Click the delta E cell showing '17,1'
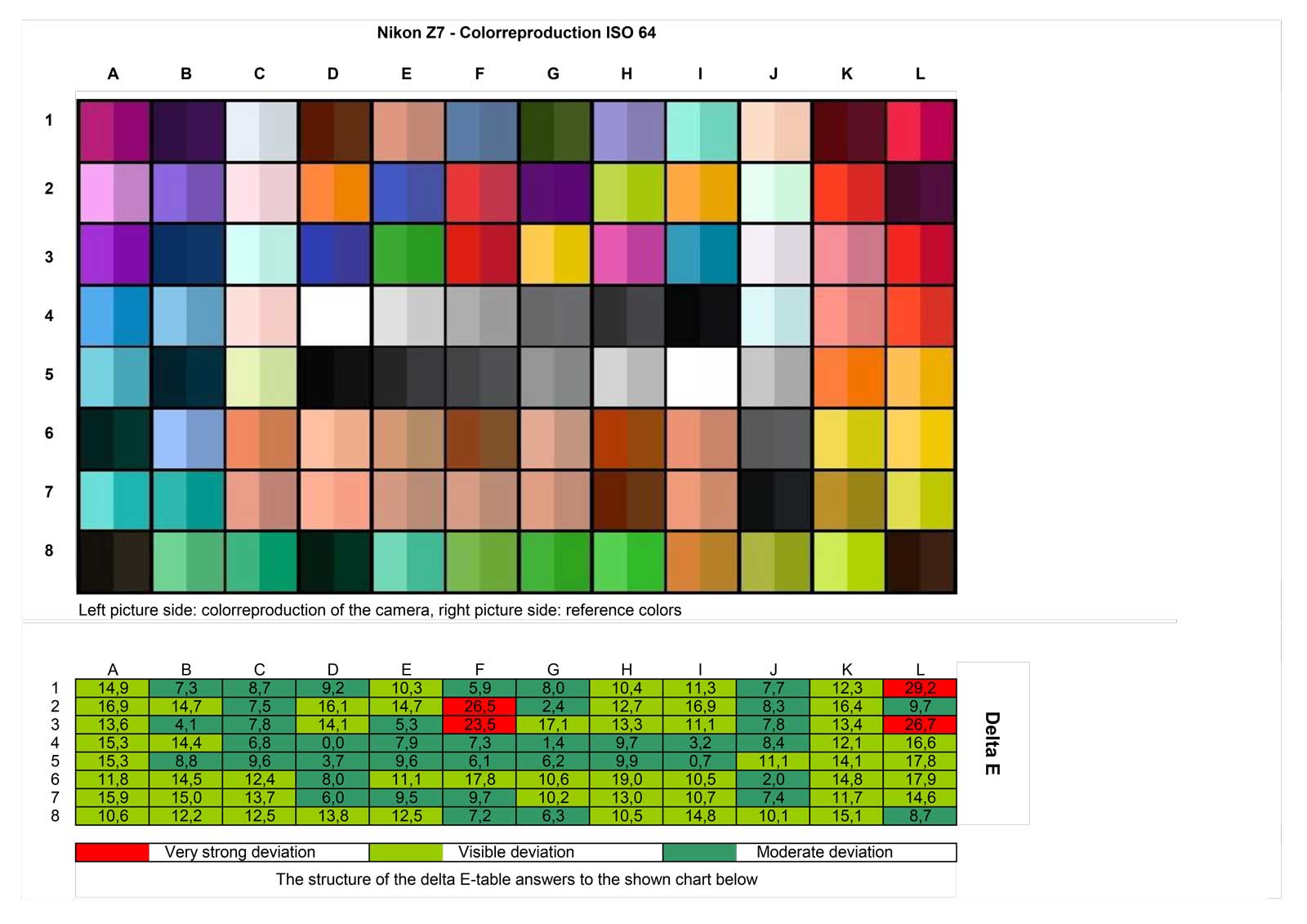 click(x=553, y=725)
